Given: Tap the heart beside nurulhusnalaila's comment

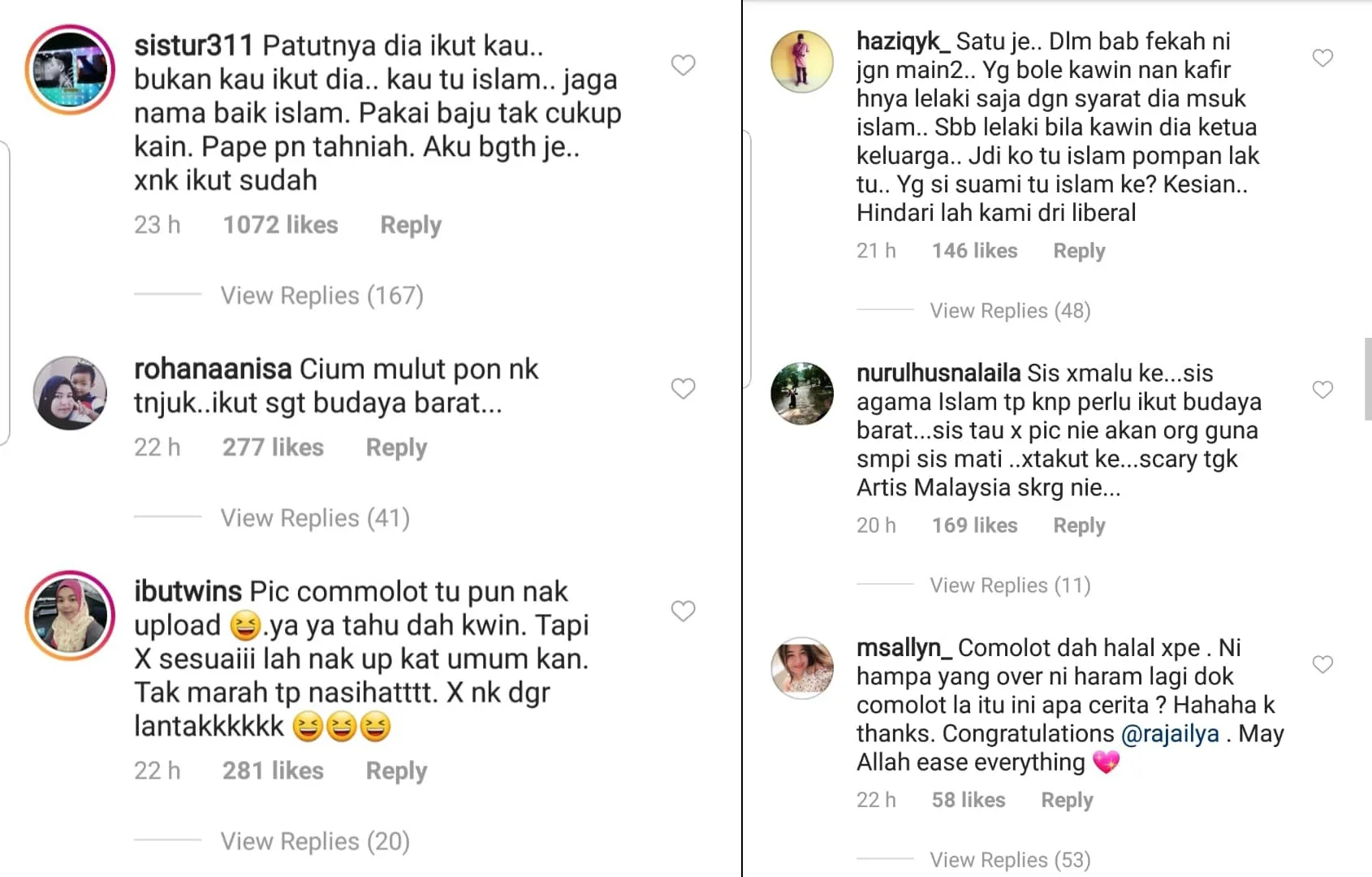Looking at the screenshot, I should click(x=1322, y=390).
